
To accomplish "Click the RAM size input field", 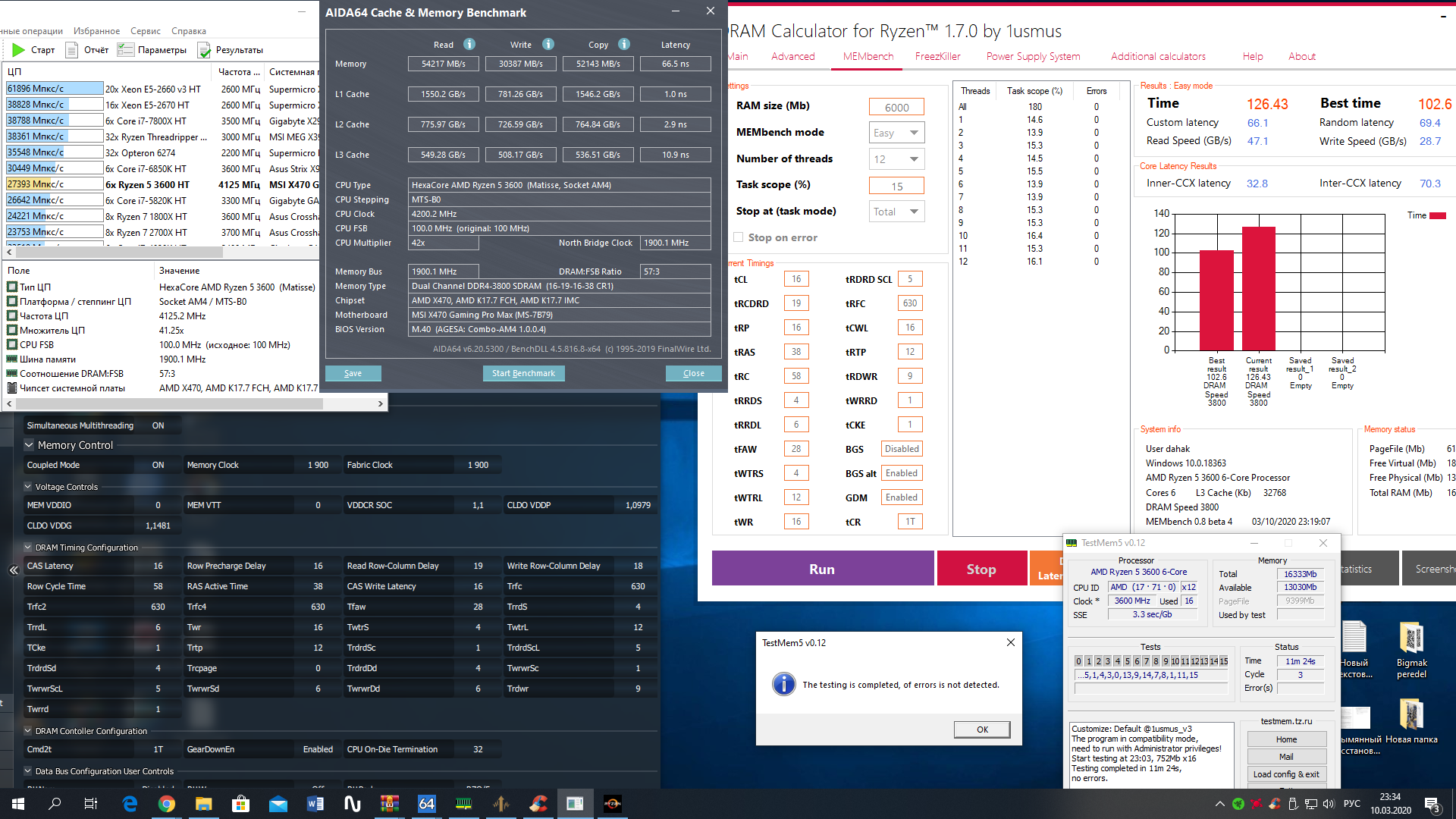I will [x=896, y=107].
